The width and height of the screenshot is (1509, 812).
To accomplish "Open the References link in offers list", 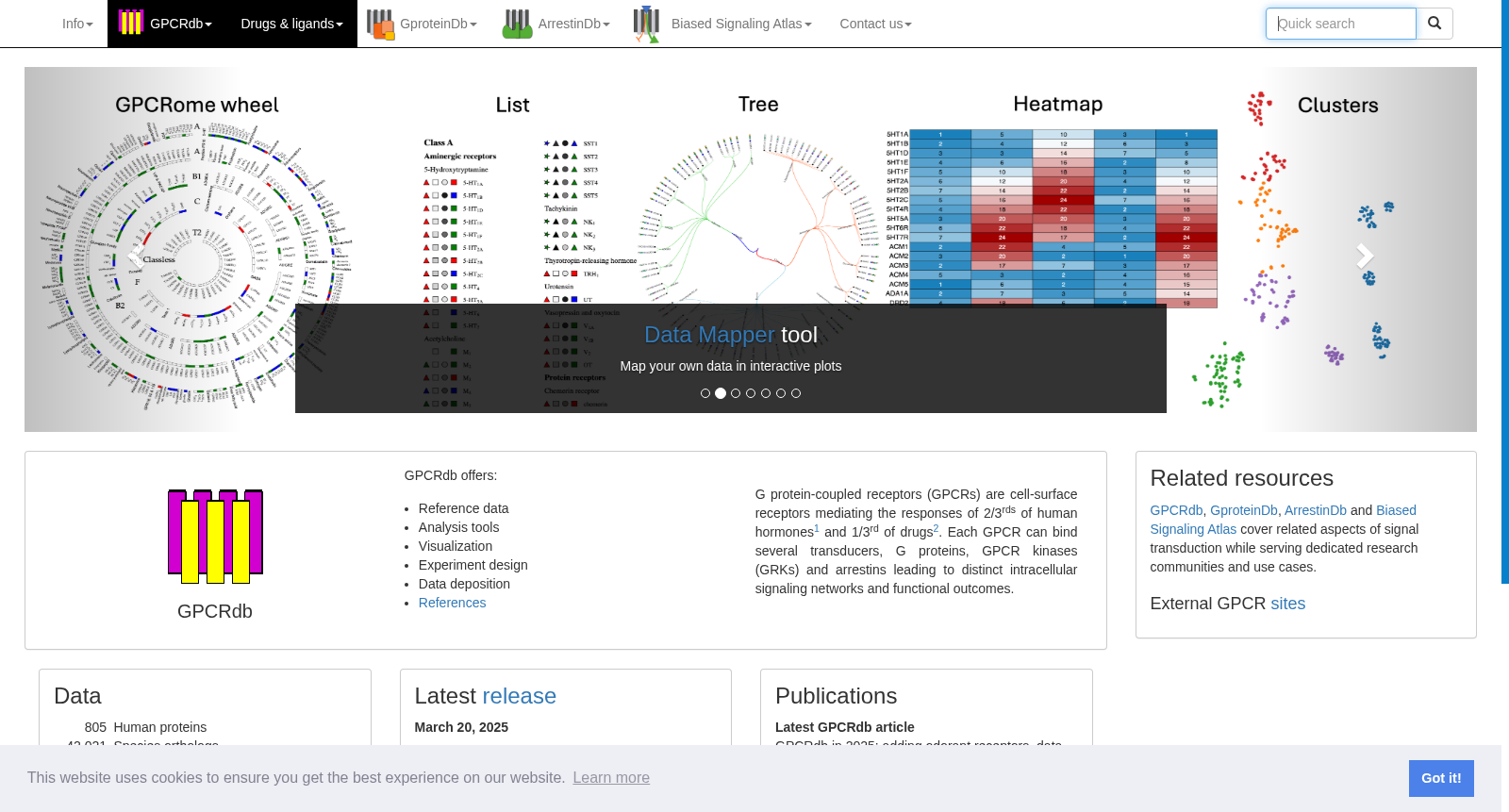I will point(452,603).
